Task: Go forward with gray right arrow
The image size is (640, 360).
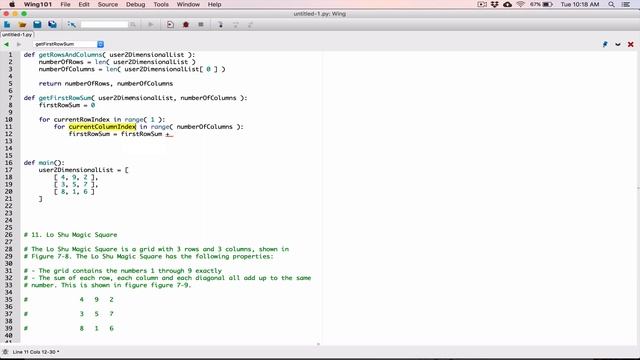Action: click(19, 44)
